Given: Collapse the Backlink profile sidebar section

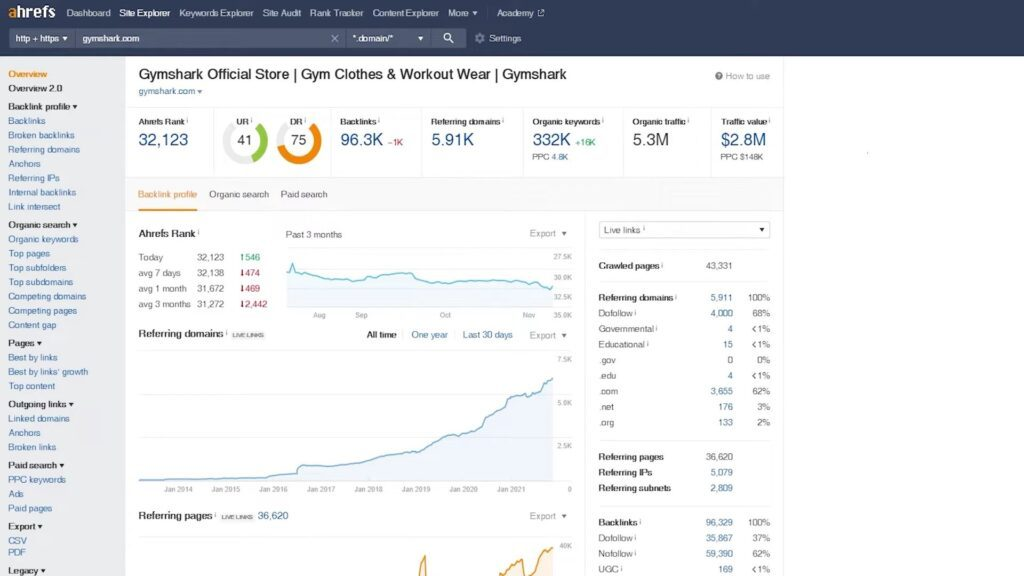Looking at the screenshot, I should (42, 106).
